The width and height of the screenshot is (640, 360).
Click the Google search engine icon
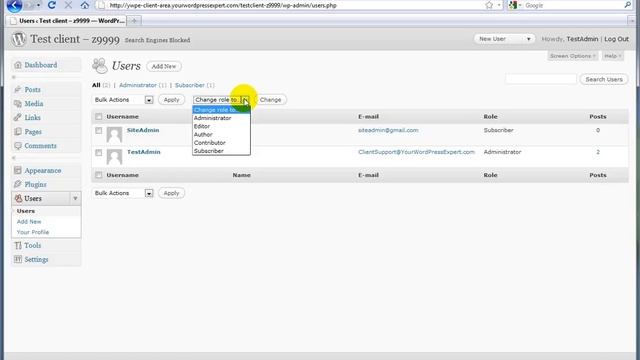pos(513,5)
